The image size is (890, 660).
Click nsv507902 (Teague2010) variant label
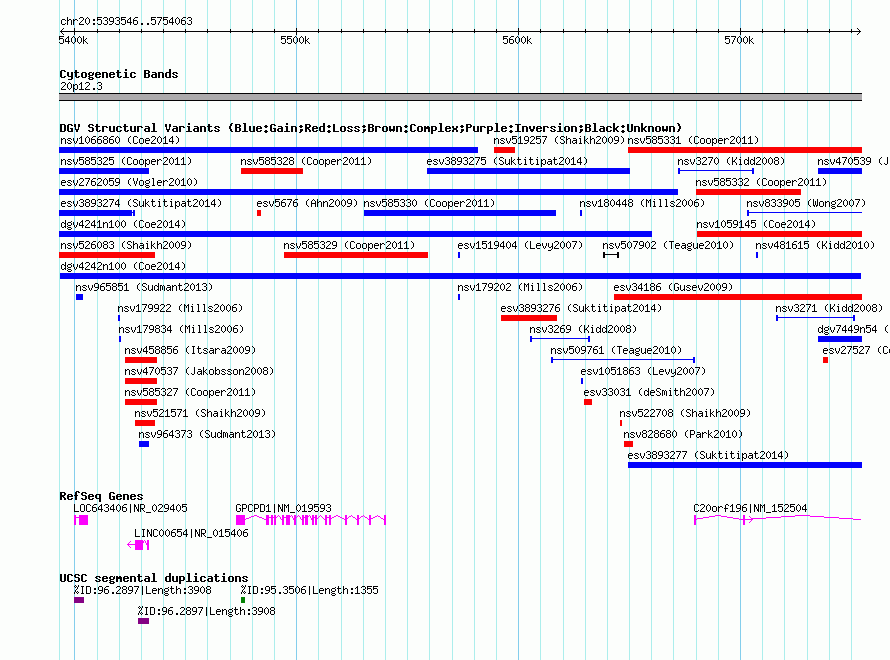coord(668,245)
